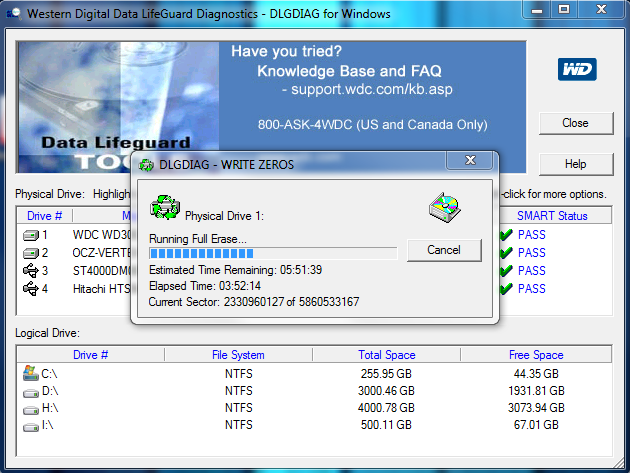Click the Current Sector text
Screen dimensions: 630x473
coord(254,302)
